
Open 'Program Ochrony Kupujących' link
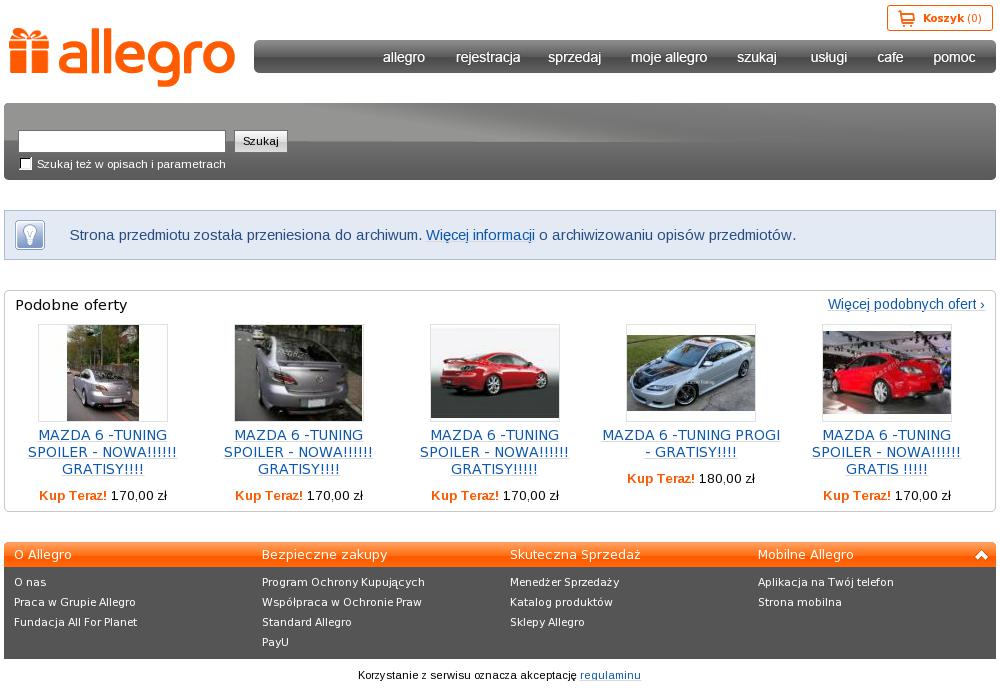[343, 582]
